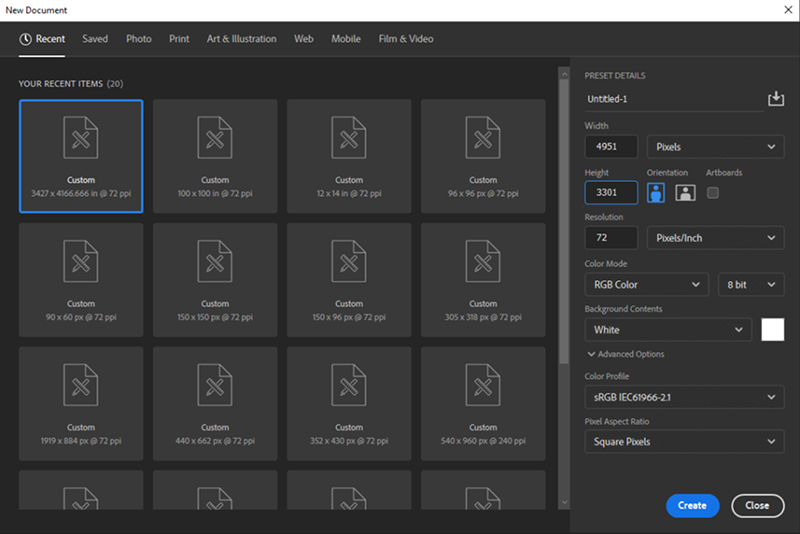Select the 12 x 14 in preset icon

(x=349, y=137)
